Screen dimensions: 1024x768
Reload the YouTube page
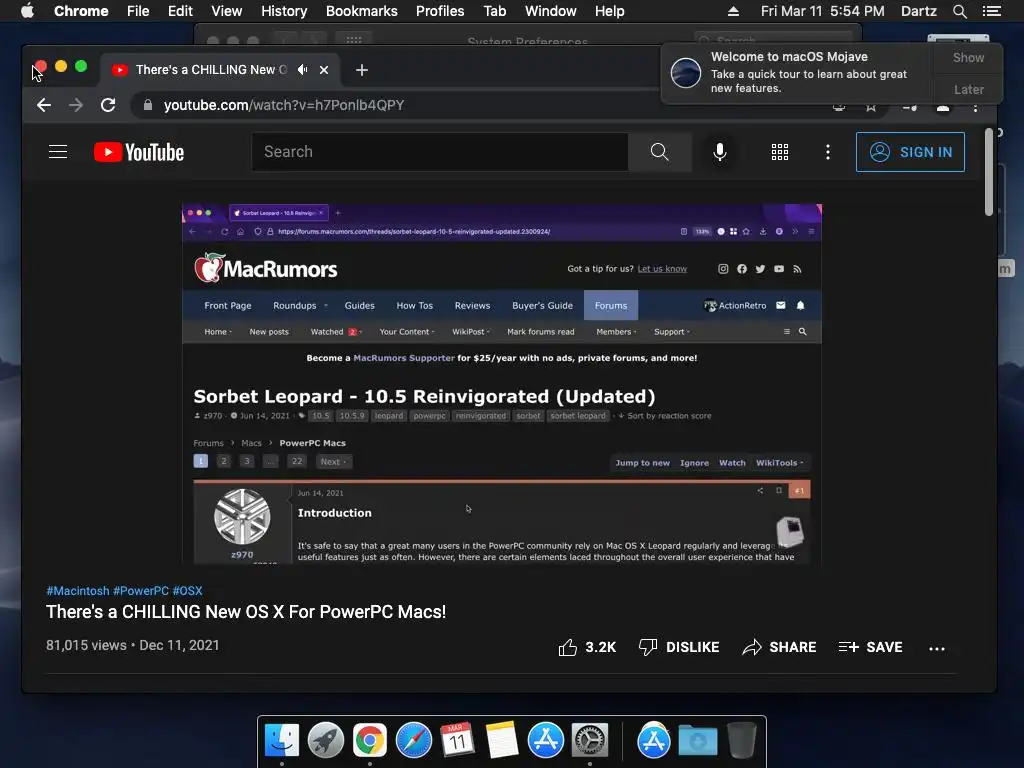pyautogui.click(x=108, y=105)
